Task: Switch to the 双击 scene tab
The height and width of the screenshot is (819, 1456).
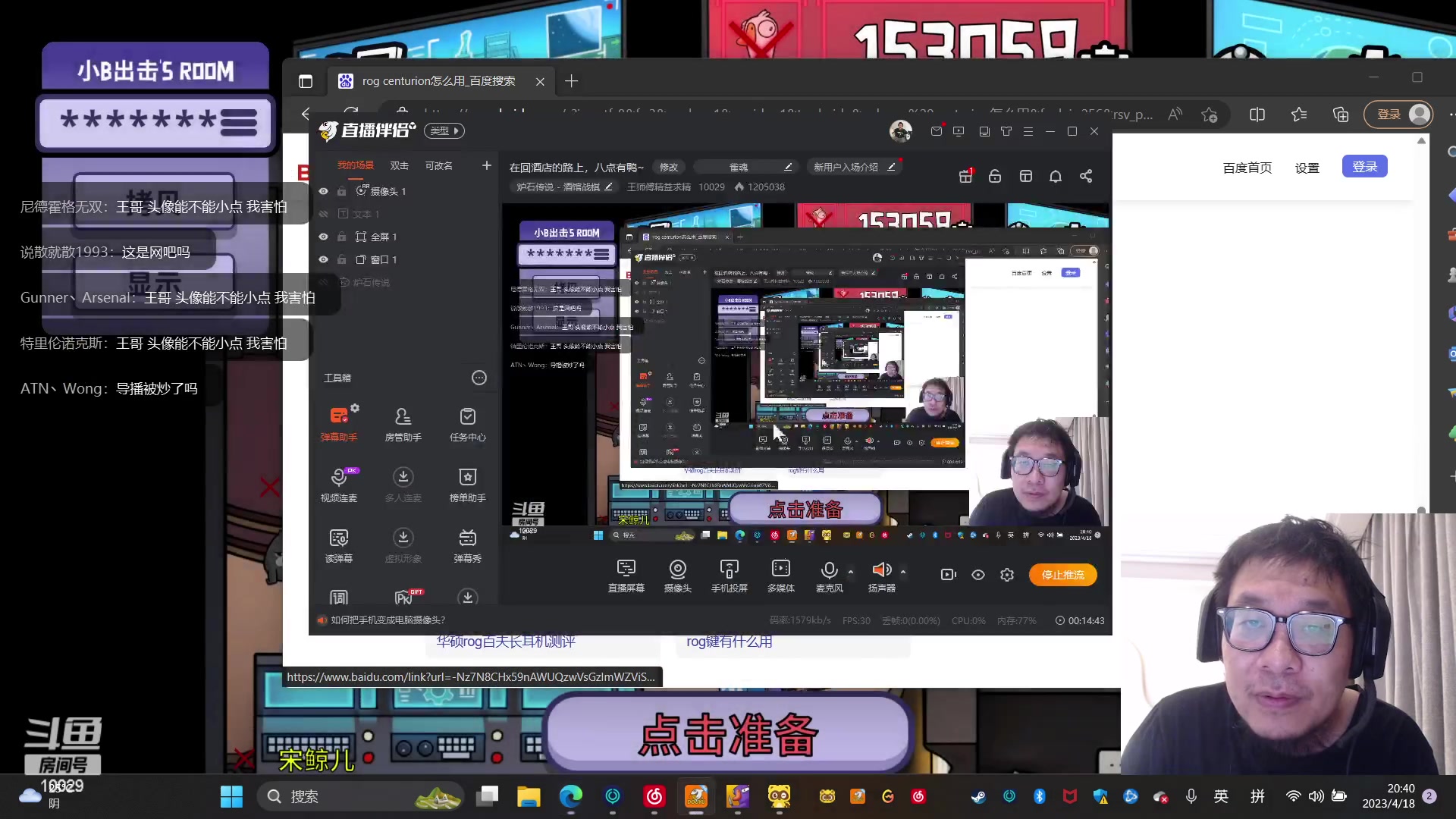Action: [x=399, y=165]
